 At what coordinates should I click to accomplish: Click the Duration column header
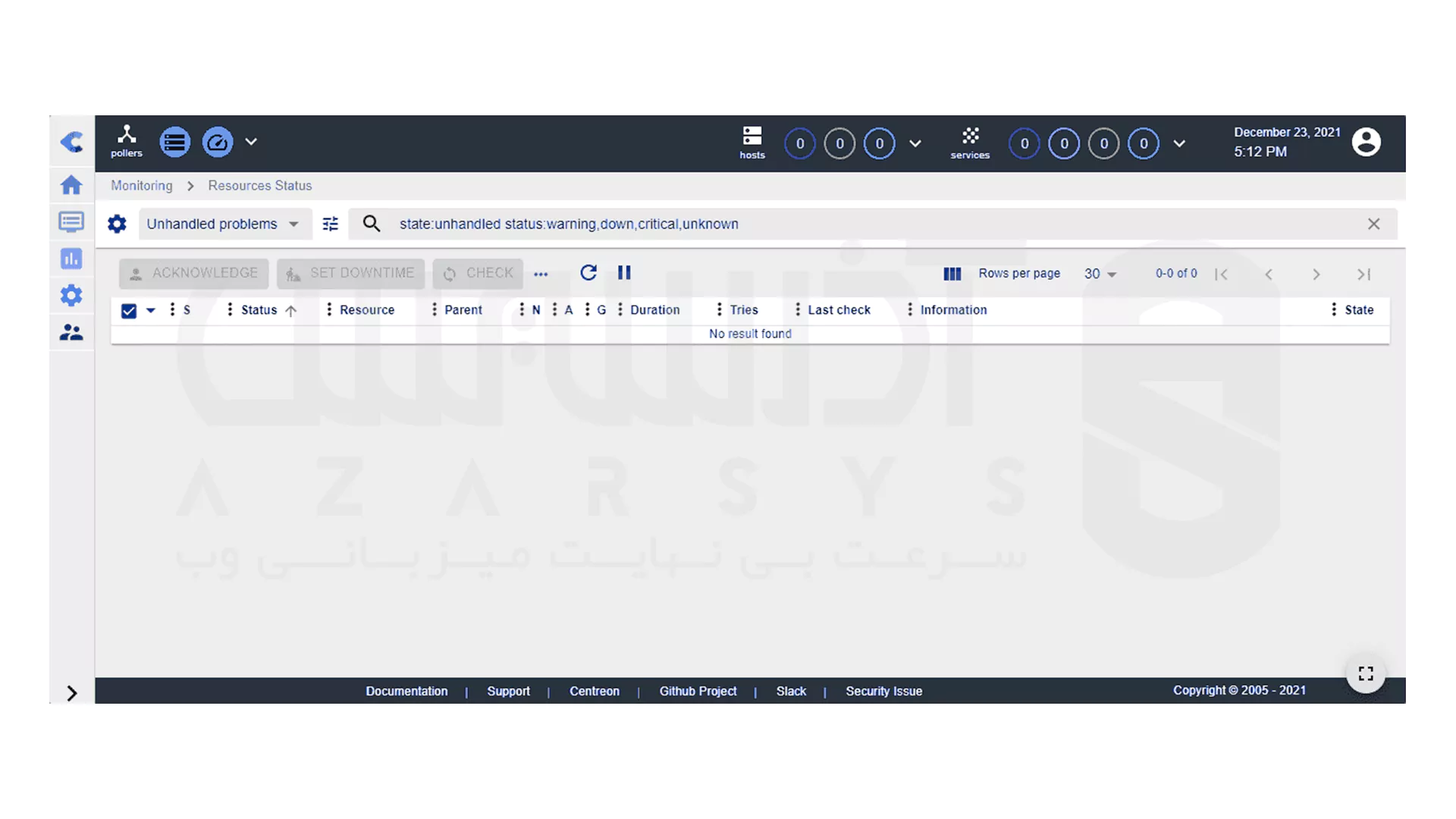pos(655,310)
